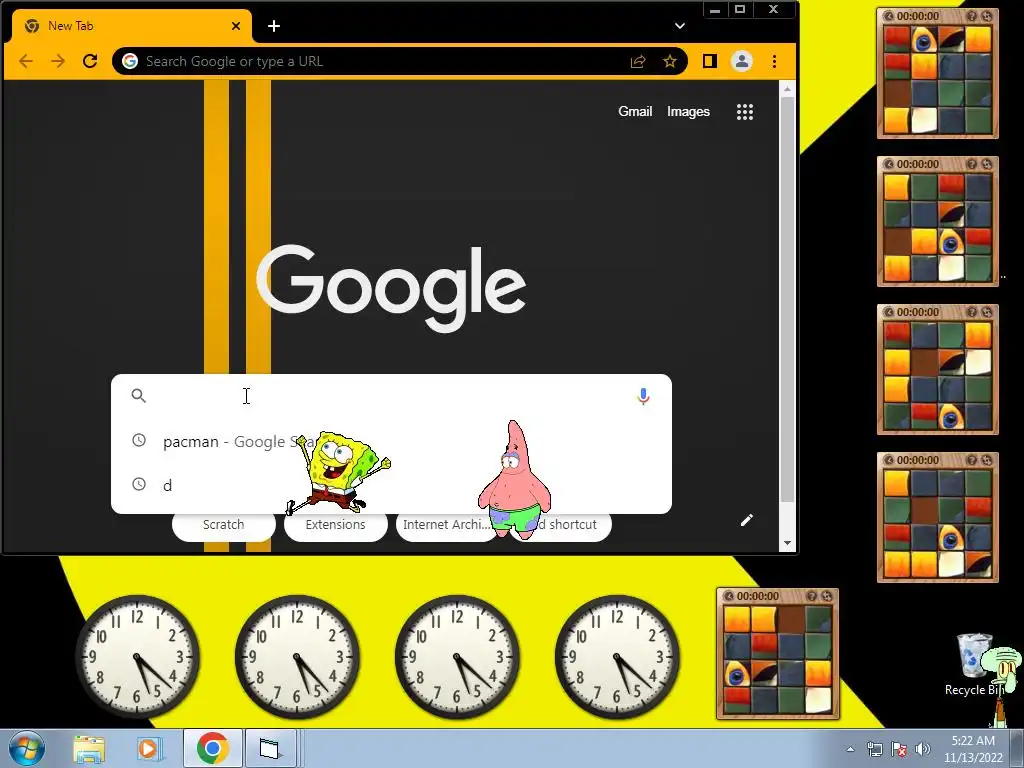Click toucan eye tile in puzzle beside clocks

[x=737, y=674]
